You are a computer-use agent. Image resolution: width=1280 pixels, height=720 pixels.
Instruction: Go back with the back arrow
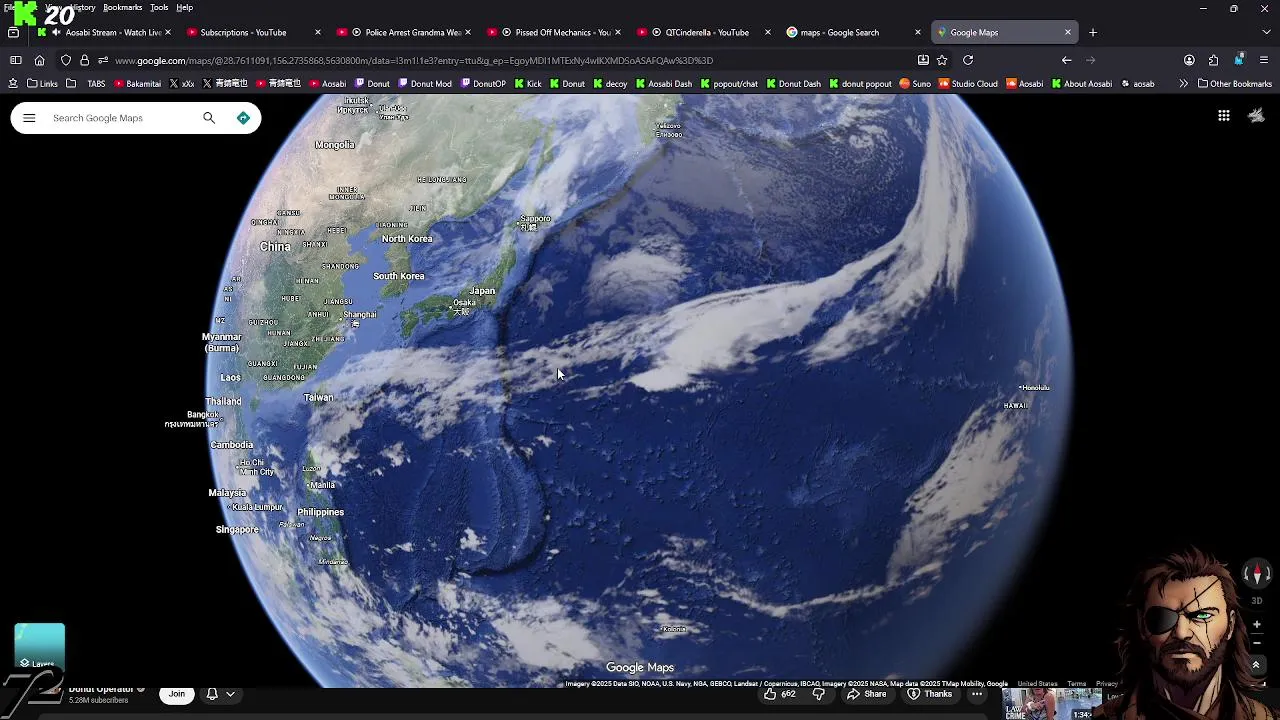tap(1066, 60)
